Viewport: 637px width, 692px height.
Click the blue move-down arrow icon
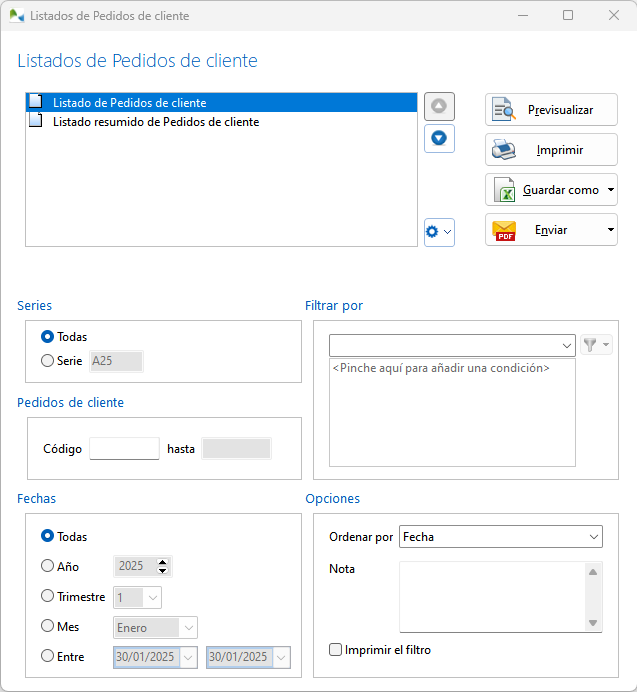point(439,138)
